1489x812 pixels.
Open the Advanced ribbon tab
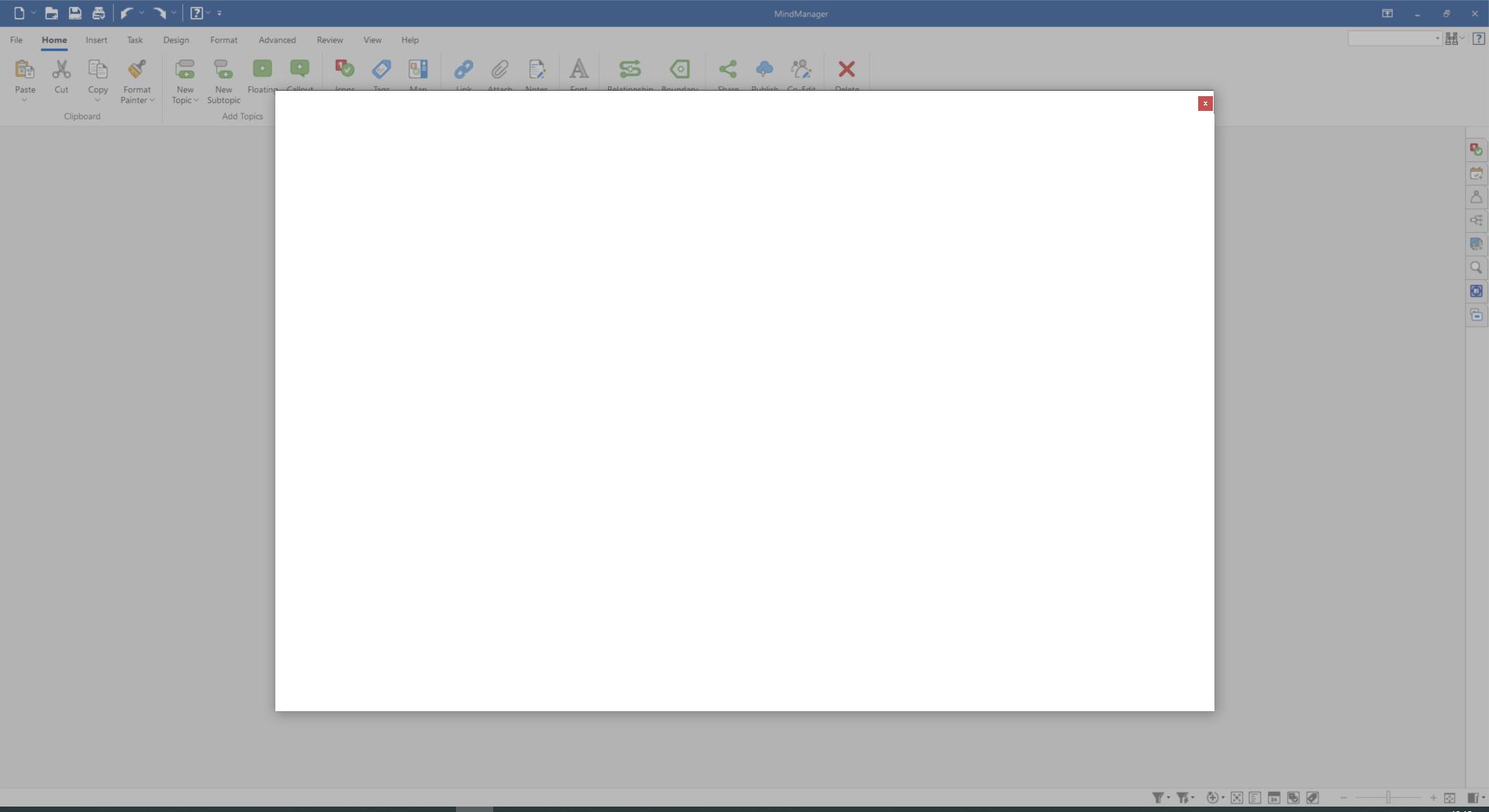(x=277, y=40)
